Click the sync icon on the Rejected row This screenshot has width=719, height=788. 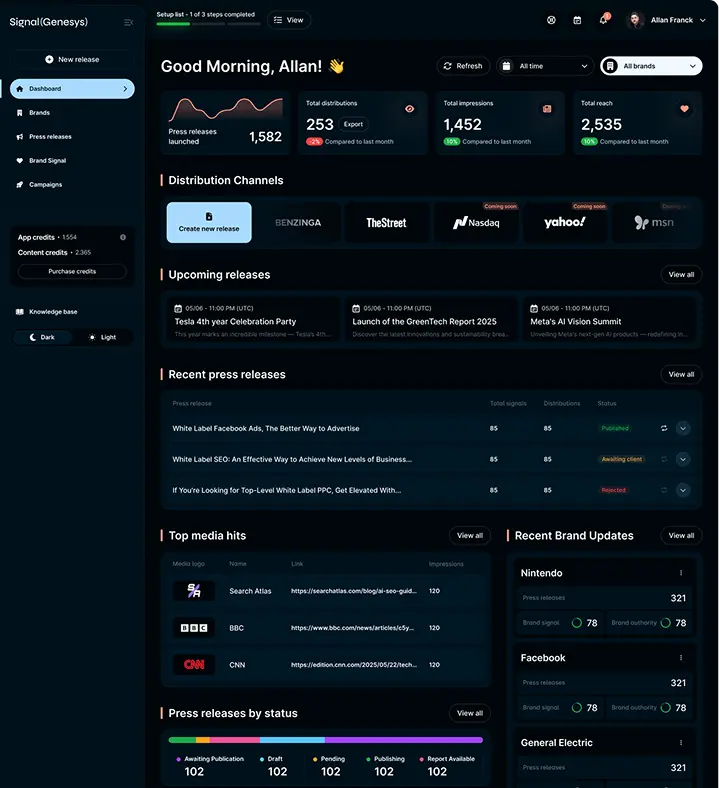[664, 490]
